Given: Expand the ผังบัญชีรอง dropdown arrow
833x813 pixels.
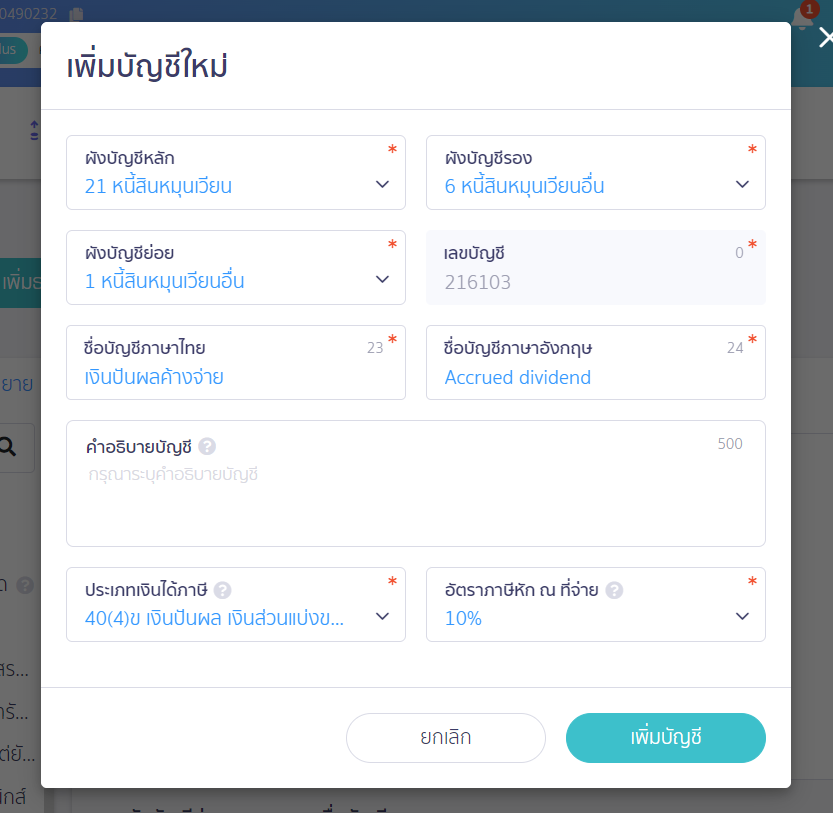Looking at the screenshot, I should point(742,184).
